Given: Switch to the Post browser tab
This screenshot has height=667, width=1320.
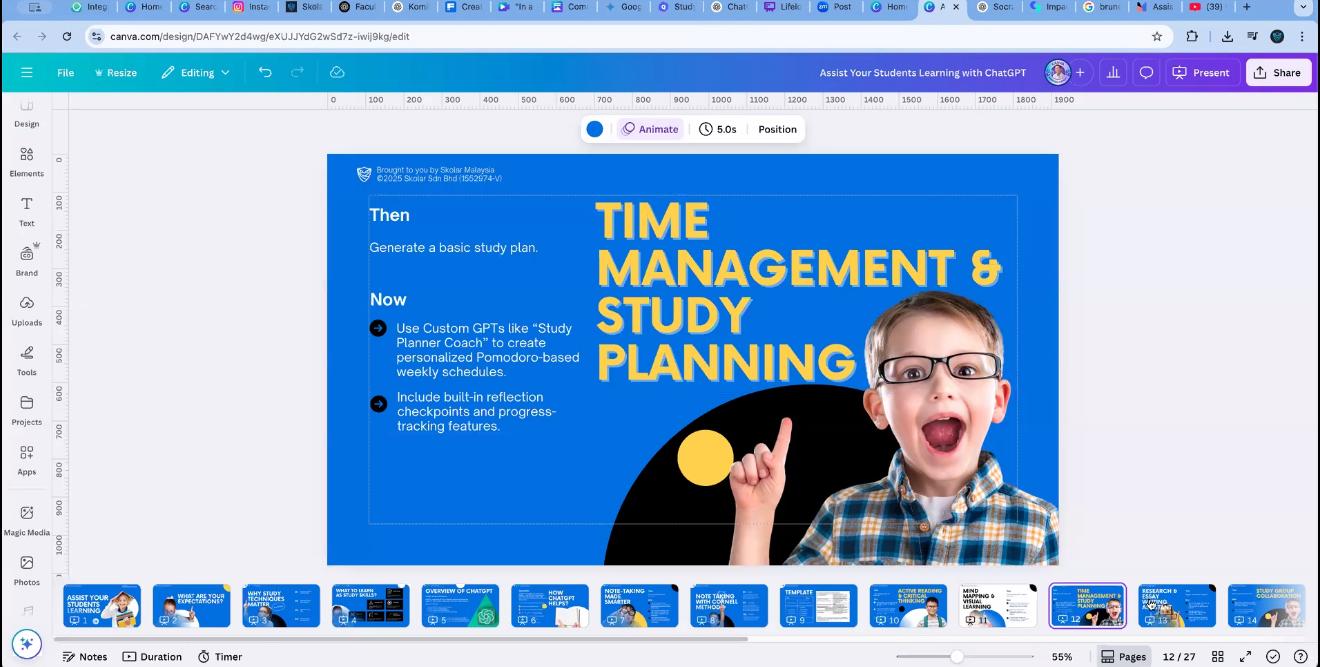Looking at the screenshot, I should [x=835, y=6].
